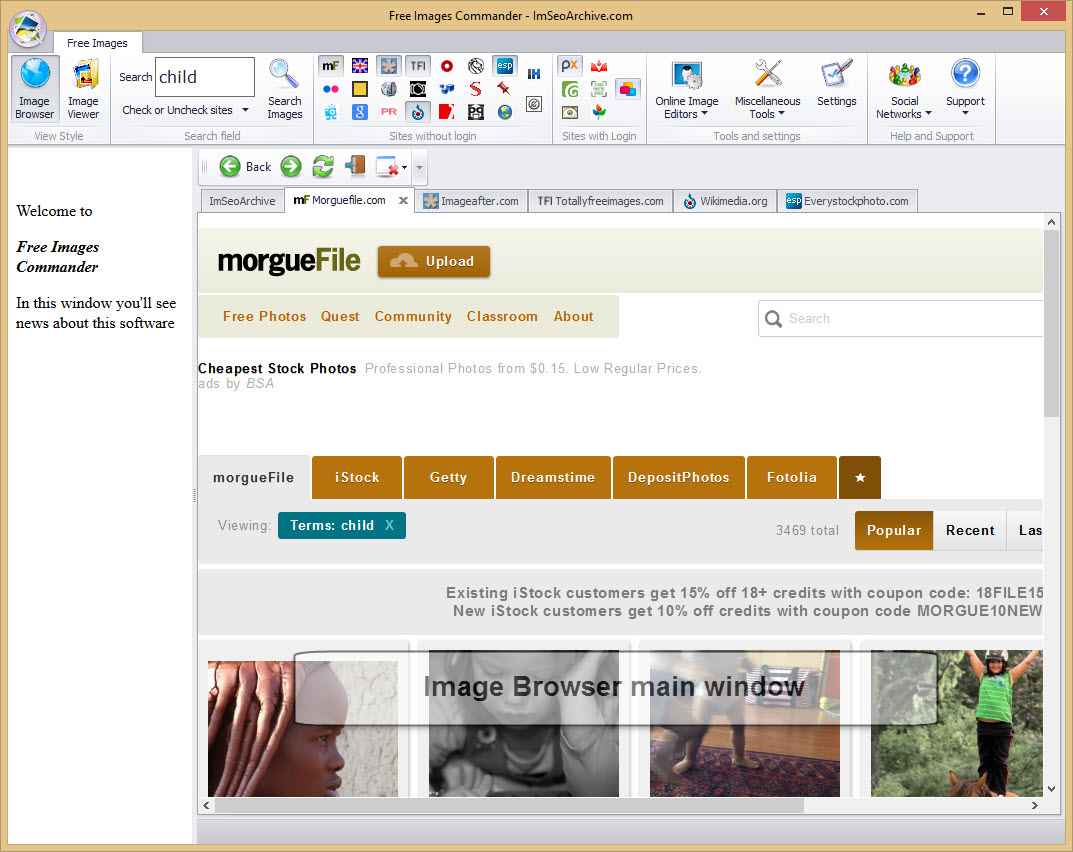Open the Settings tool
The height and width of the screenshot is (852, 1073).
click(836, 83)
